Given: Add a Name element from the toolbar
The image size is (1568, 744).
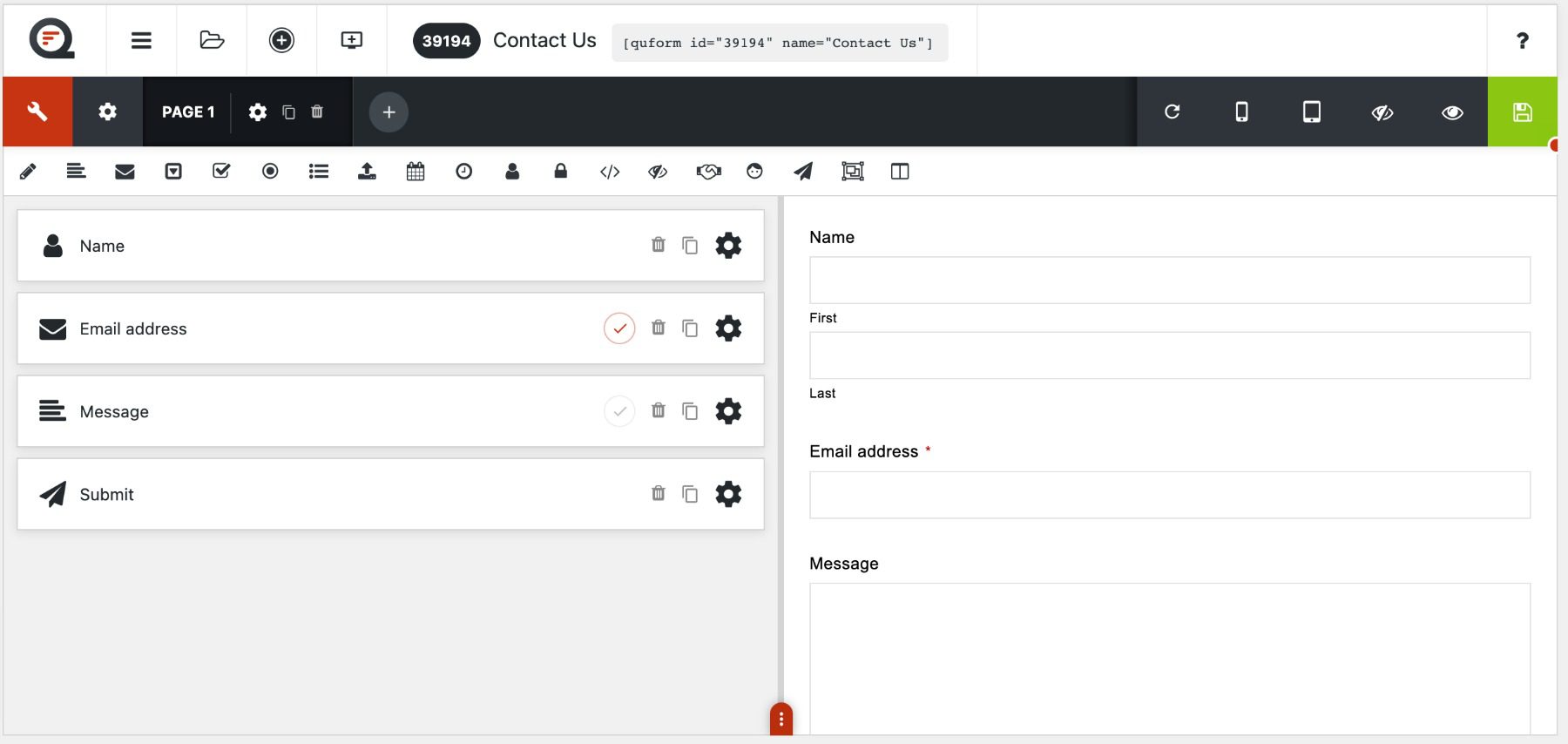Looking at the screenshot, I should [512, 172].
